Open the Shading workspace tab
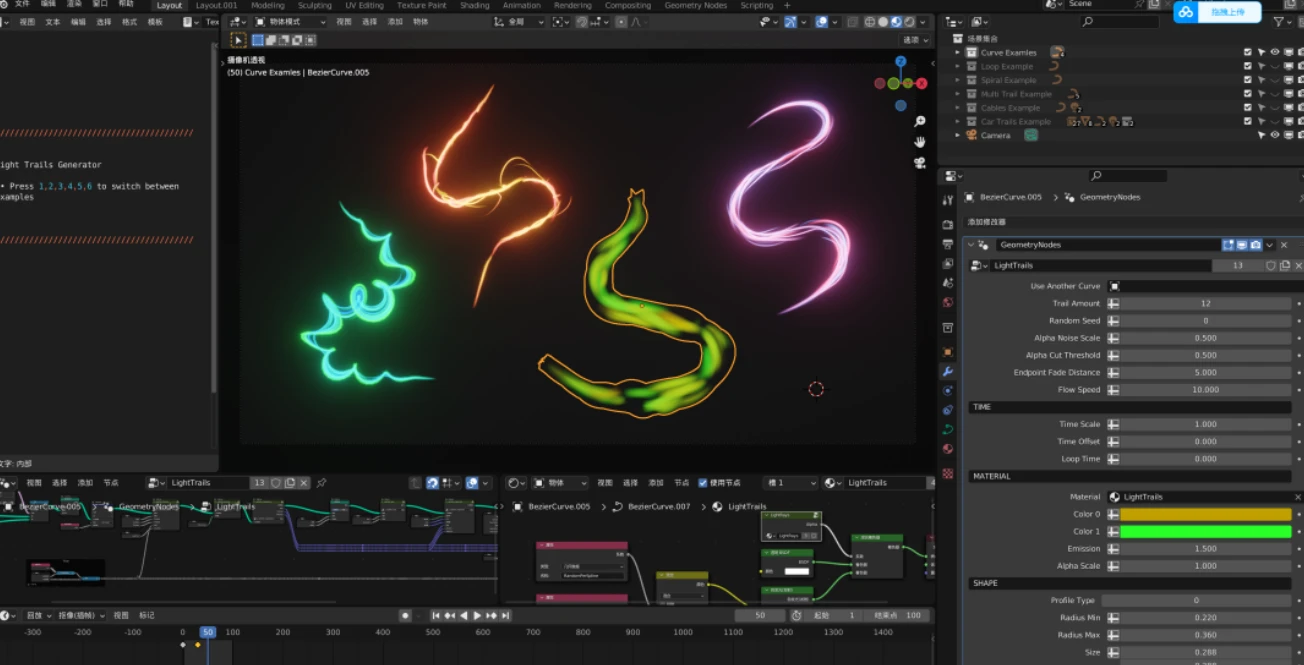 (474, 5)
